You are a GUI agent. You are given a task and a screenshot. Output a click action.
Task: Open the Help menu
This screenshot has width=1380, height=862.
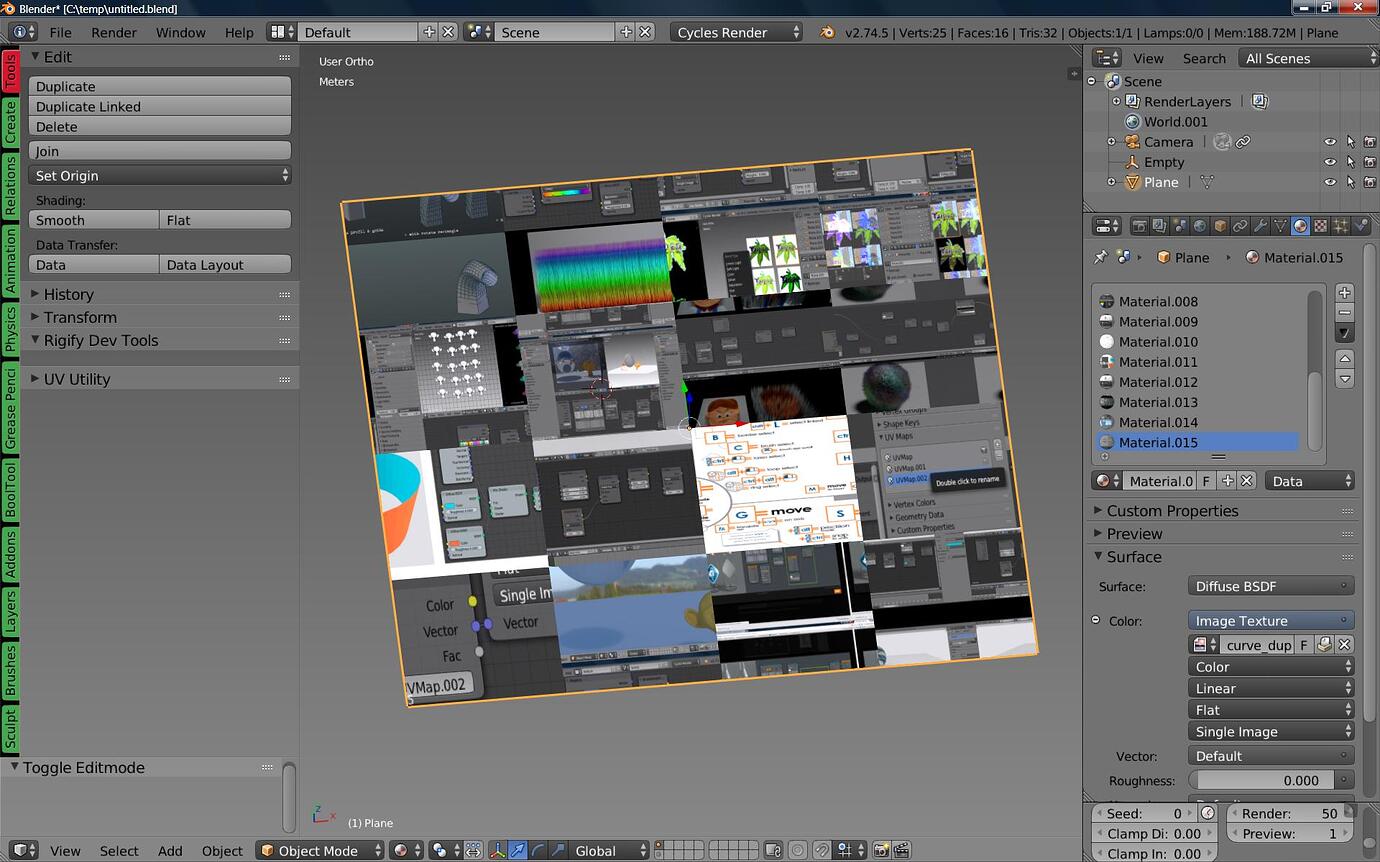point(239,32)
